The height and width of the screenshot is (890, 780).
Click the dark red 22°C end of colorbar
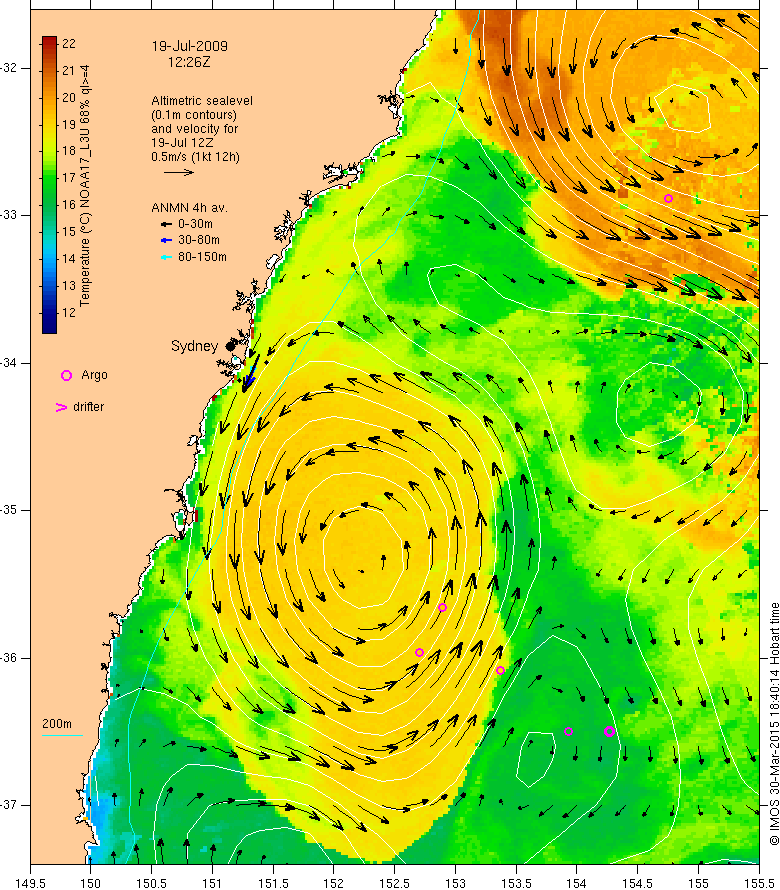point(49,41)
